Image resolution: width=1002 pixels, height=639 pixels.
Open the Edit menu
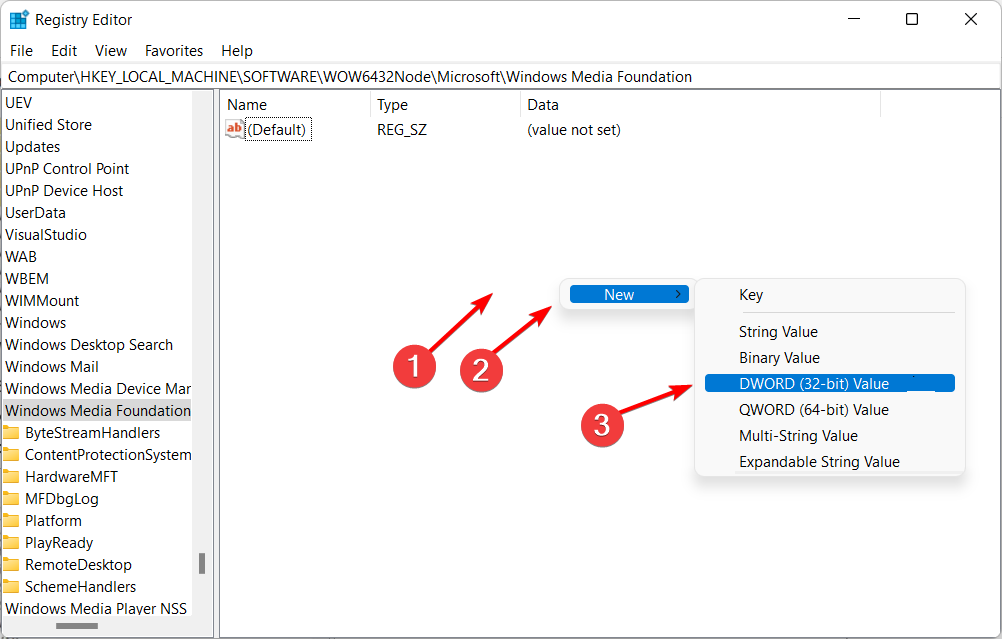(x=64, y=50)
